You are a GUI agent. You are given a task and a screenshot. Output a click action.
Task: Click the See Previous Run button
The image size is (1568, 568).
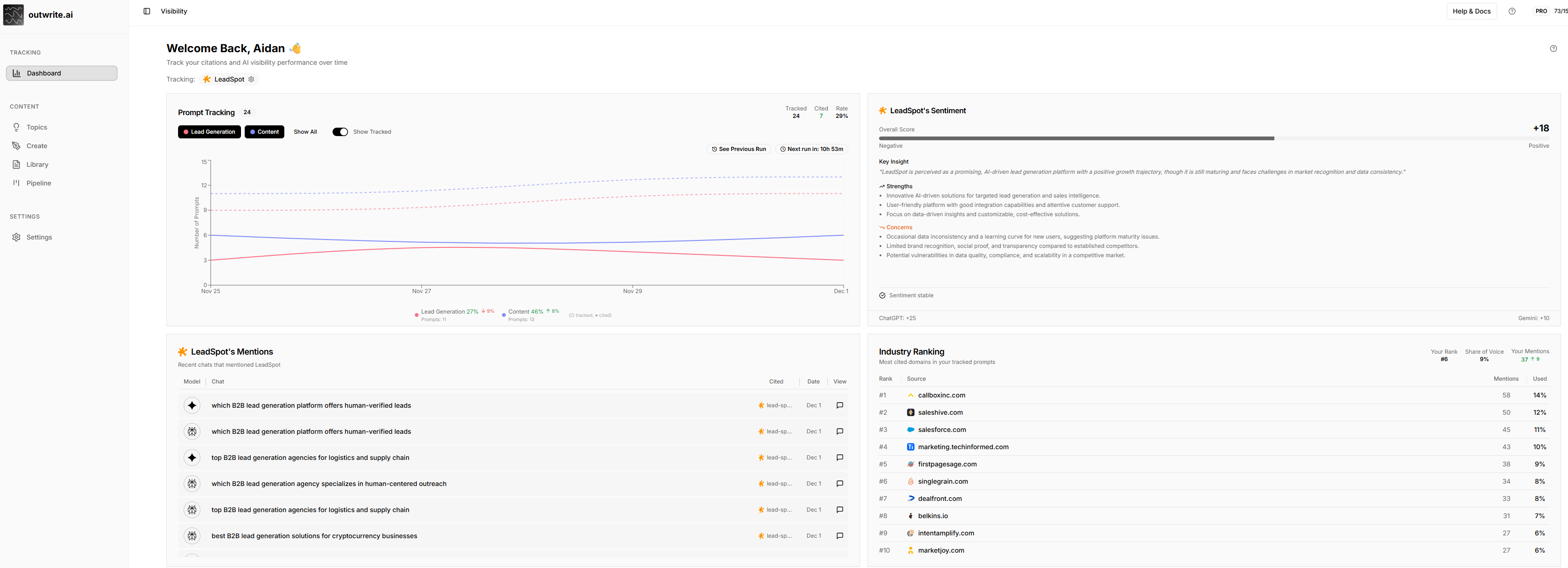(x=738, y=149)
